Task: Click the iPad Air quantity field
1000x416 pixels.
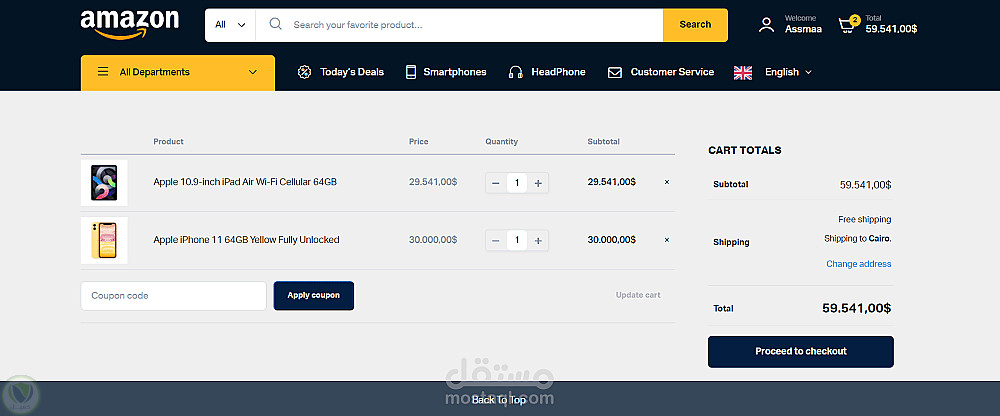Action: 517,183
